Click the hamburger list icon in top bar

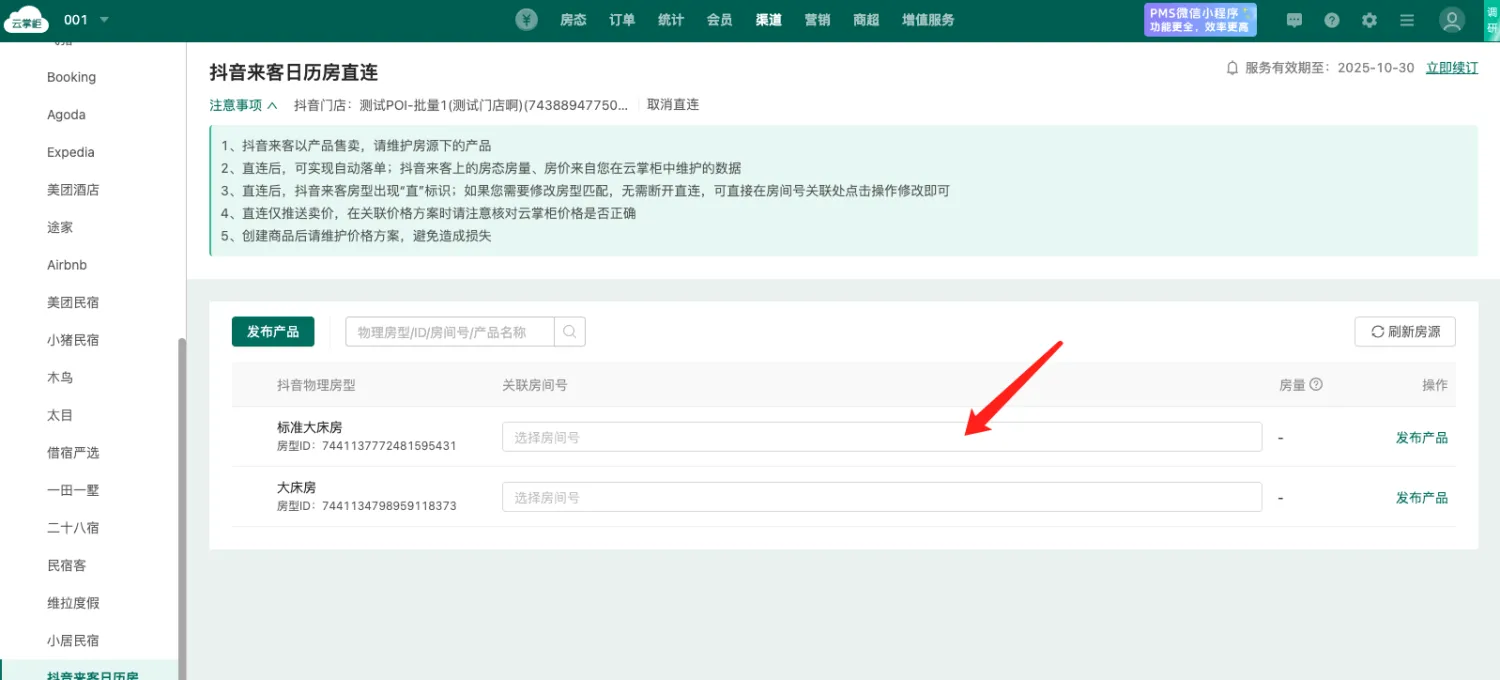1407,20
